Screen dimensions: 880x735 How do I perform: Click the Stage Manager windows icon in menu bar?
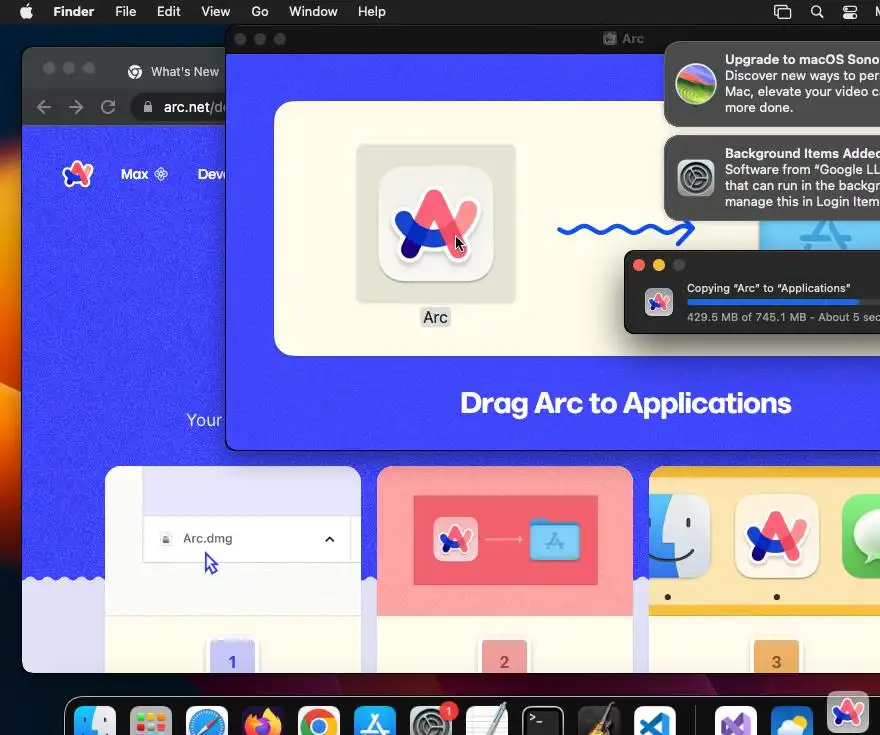point(782,12)
